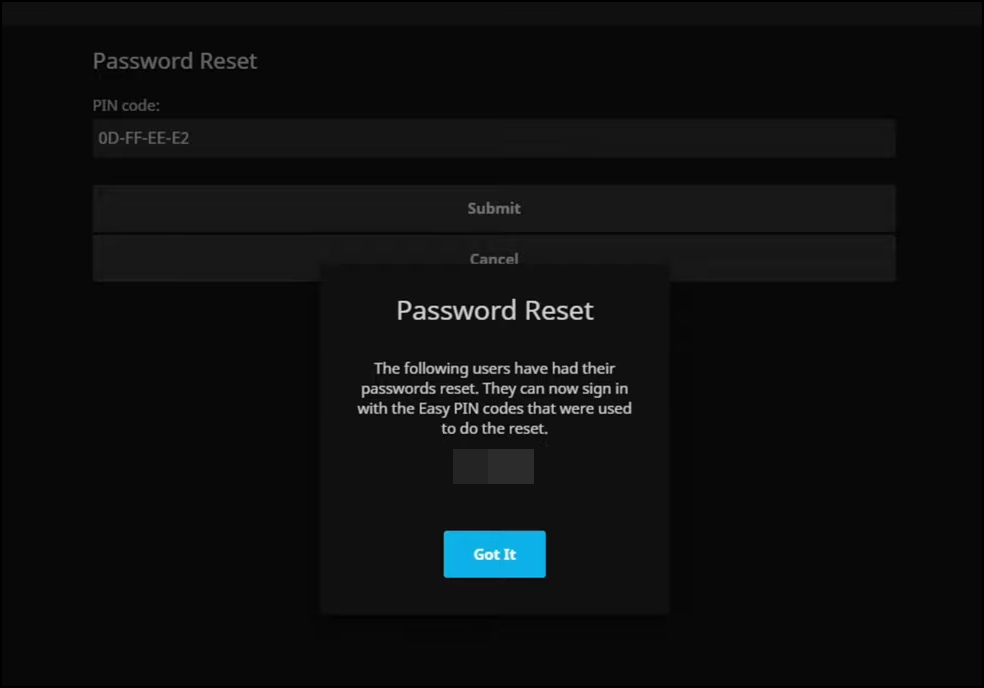The height and width of the screenshot is (688, 984).
Task: Click the dialog body text about Easy PIN codes
Action: pos(494,397)
